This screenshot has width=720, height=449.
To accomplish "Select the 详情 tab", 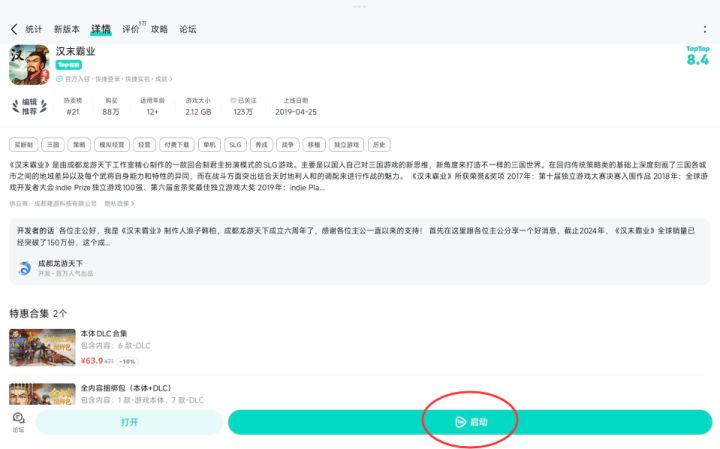I will pos(101,29).
